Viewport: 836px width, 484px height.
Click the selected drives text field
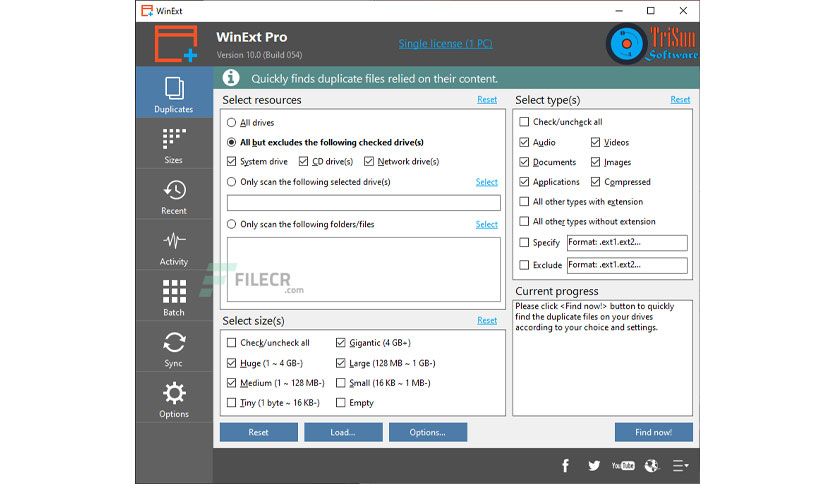(x=364, y=203)
